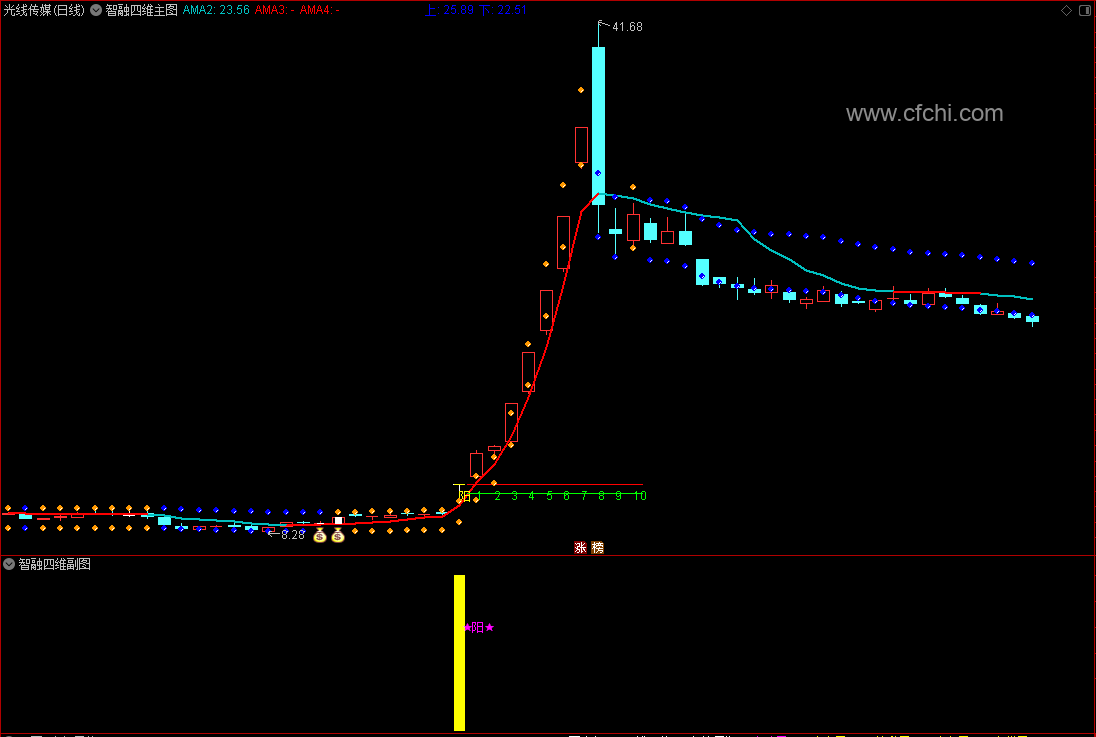Click the AMA2: 23.56 value
The height and width of the screenshot is (737, 1096).
[x=216, y=10]
